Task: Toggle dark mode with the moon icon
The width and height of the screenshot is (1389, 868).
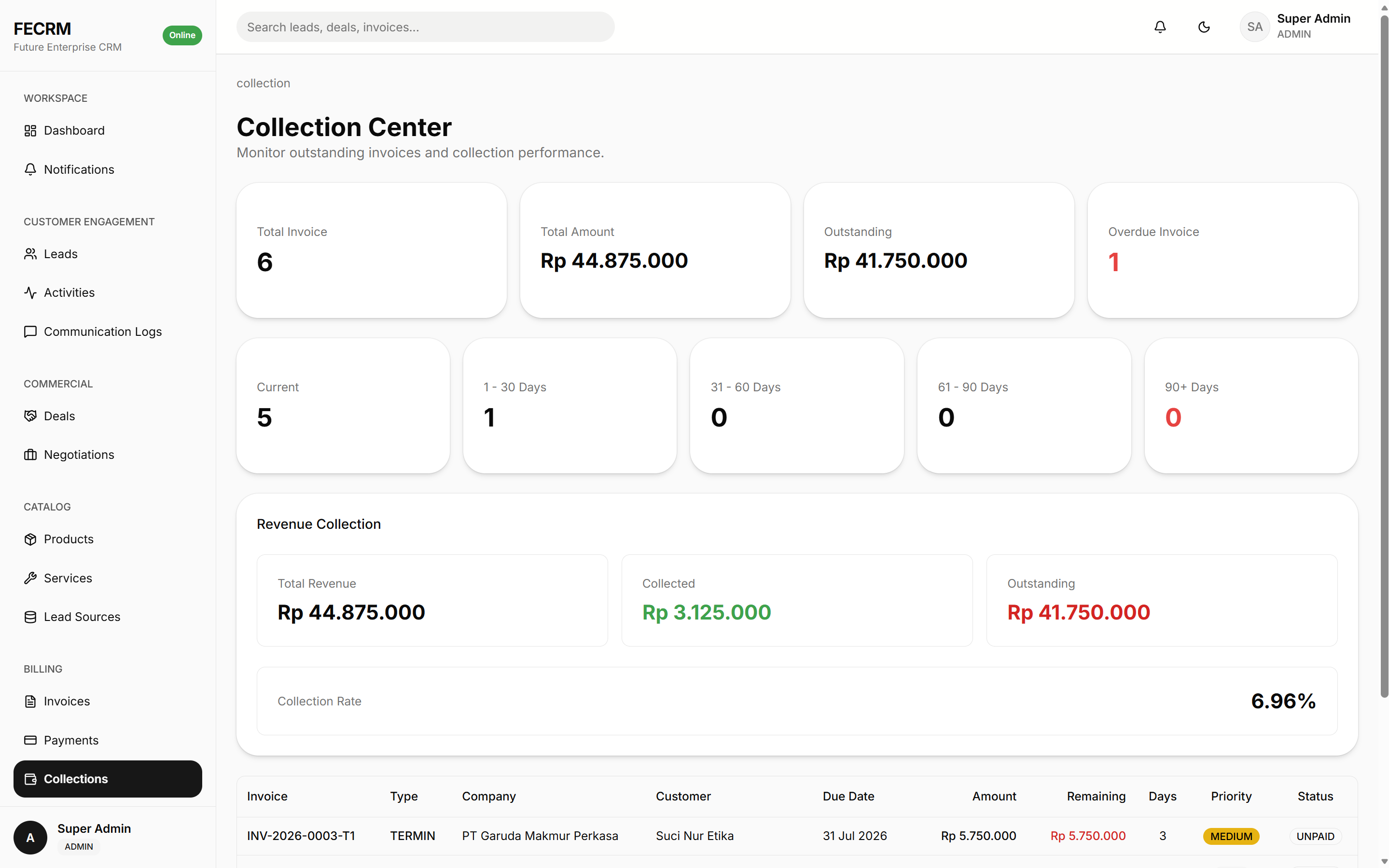Action: point(1204,27)
